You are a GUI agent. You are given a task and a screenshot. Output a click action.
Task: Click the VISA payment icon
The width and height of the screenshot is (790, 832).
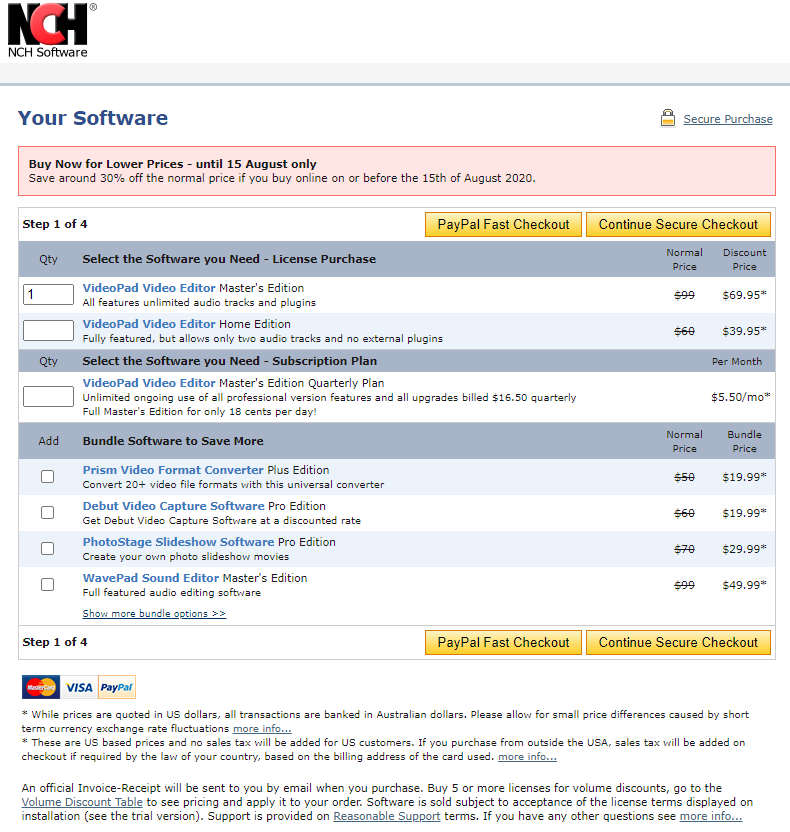(79, 687)
